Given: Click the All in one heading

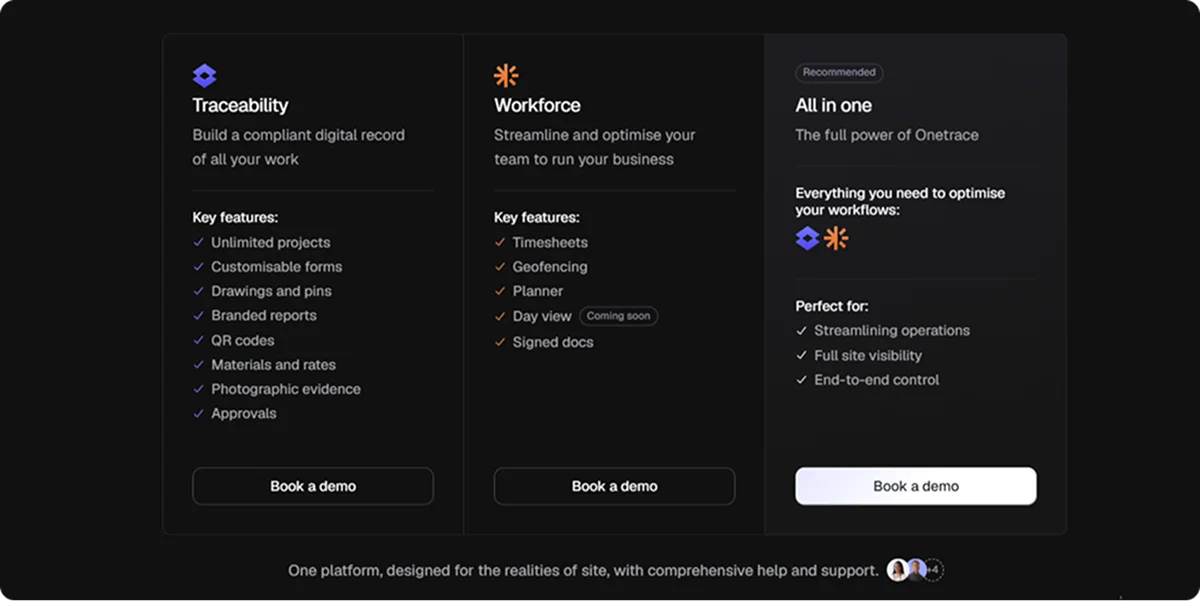Looking at the screenshot, I should pyautogui.click(x=833, y=105).
